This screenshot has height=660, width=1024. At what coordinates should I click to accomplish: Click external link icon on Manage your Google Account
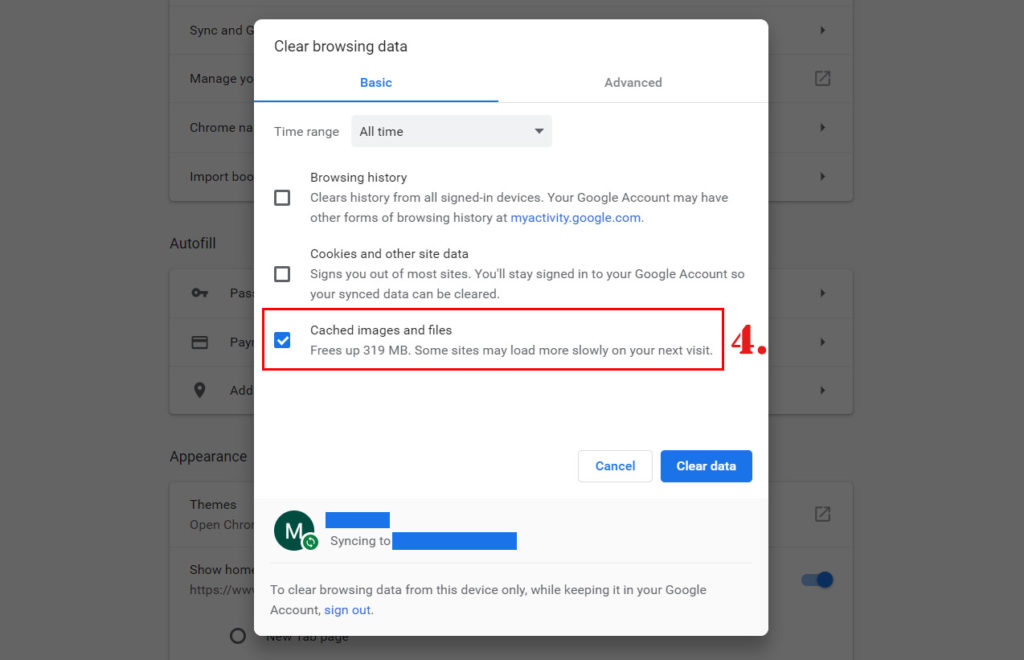tap(822, 78)
